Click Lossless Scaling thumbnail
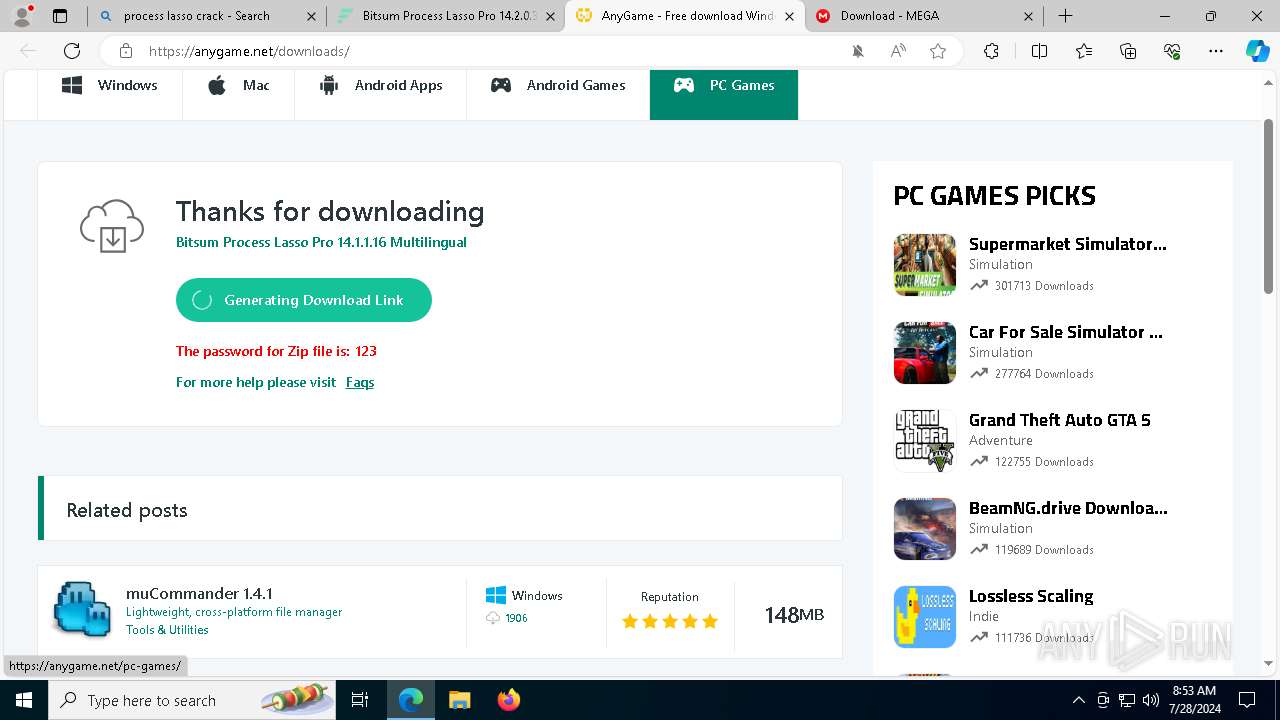1280x720 pixels. coord(925,617)
